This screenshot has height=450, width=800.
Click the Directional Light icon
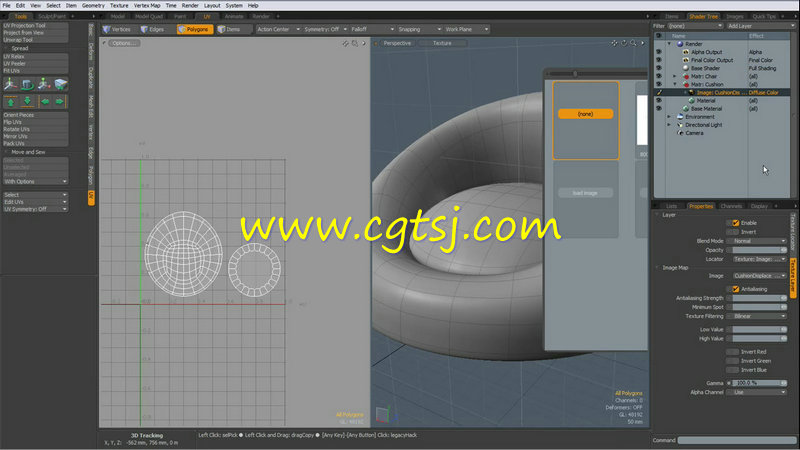pos(680,125)
